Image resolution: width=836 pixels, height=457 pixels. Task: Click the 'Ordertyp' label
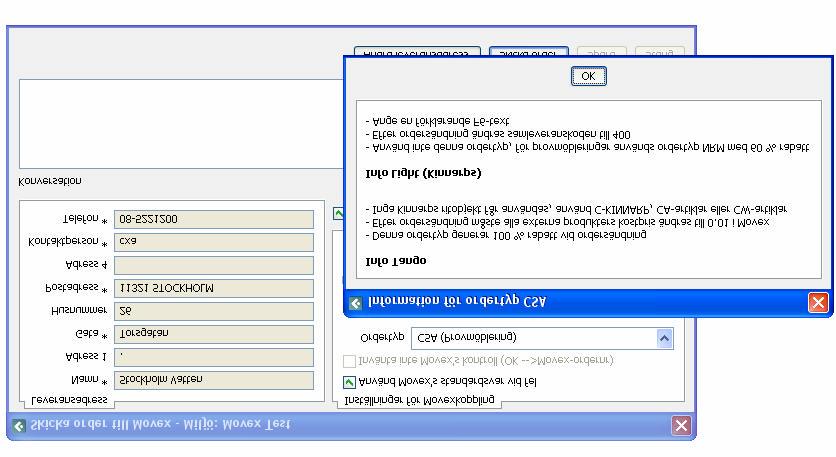[x=382, y=338]
